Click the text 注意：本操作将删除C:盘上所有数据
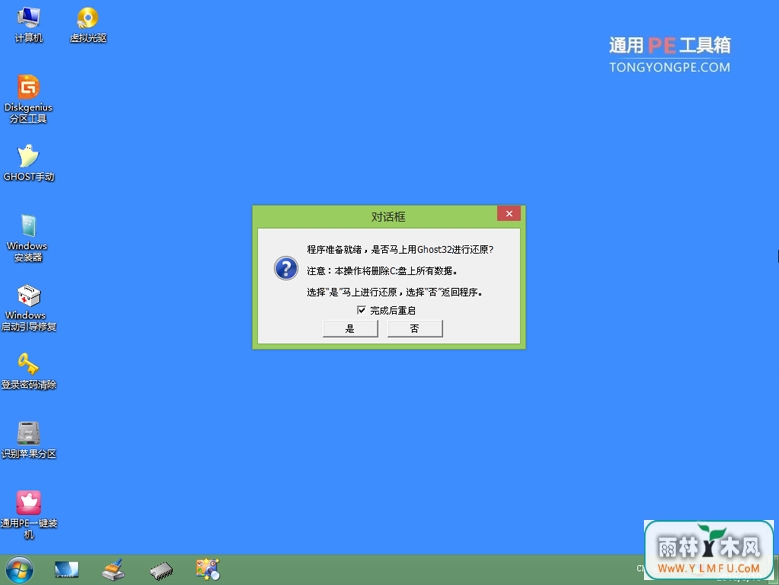This screenshot has height=585, width=779. click(382, 271)
